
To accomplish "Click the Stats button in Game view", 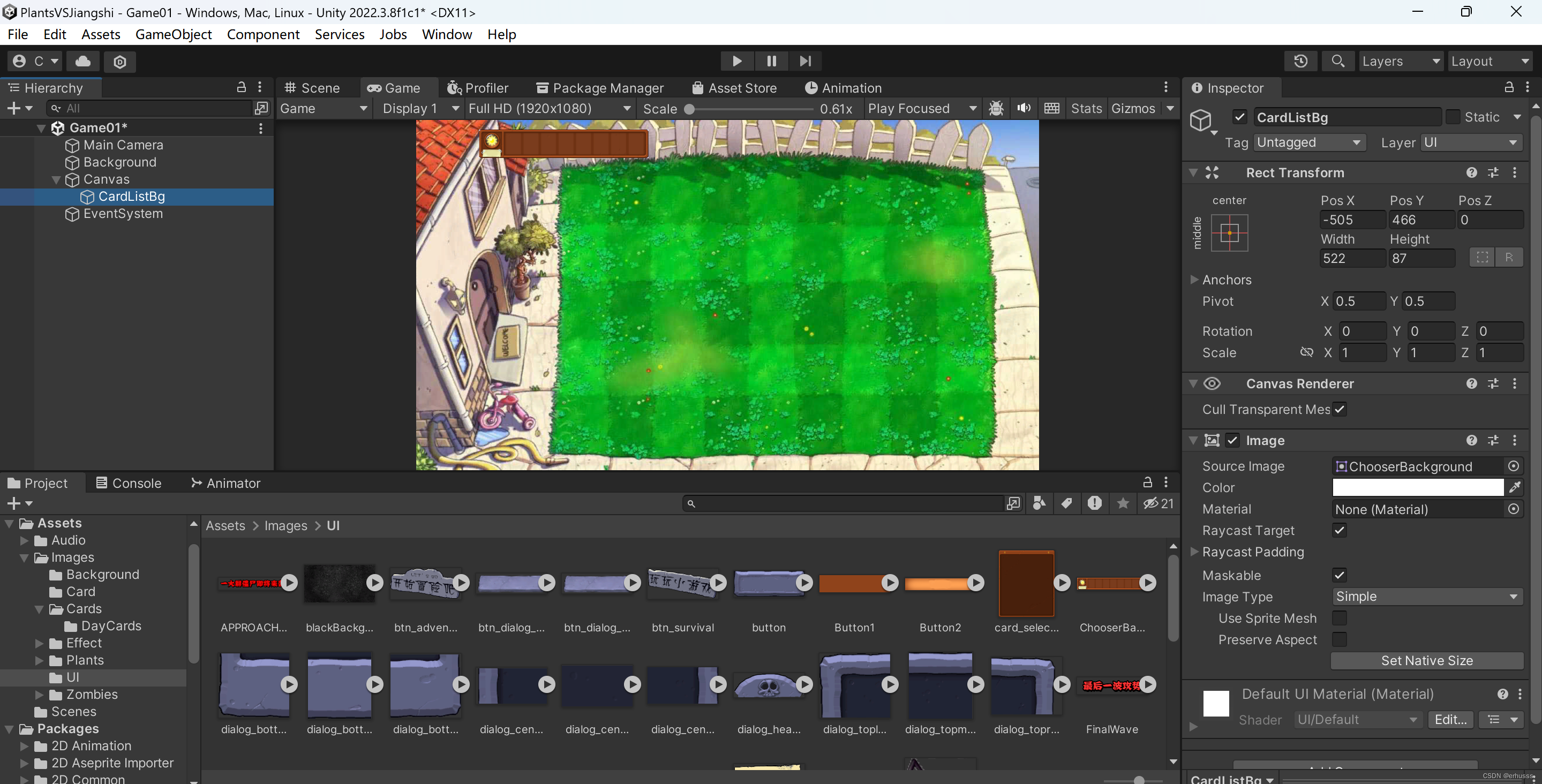I will [x=1085, y=108].
